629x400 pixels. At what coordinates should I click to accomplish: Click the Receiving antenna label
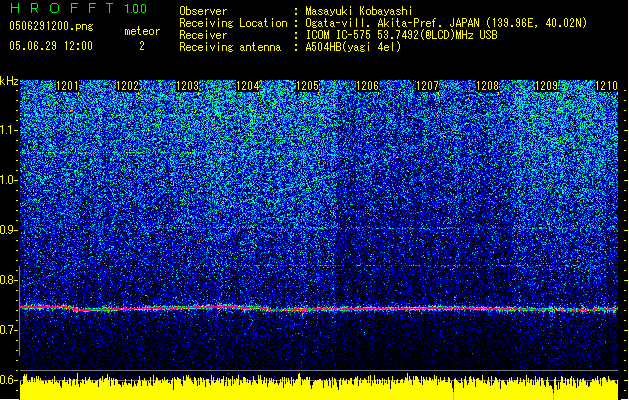[x=230, y=47]
